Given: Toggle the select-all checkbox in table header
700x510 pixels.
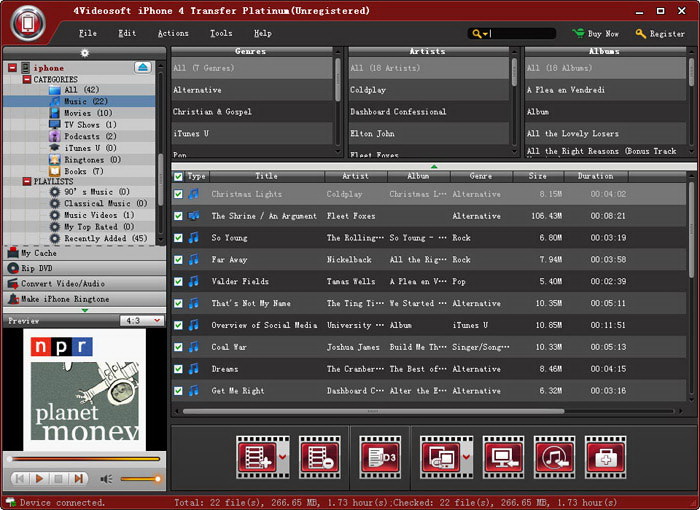Looking at the screenshot, I should click(178, 176).
